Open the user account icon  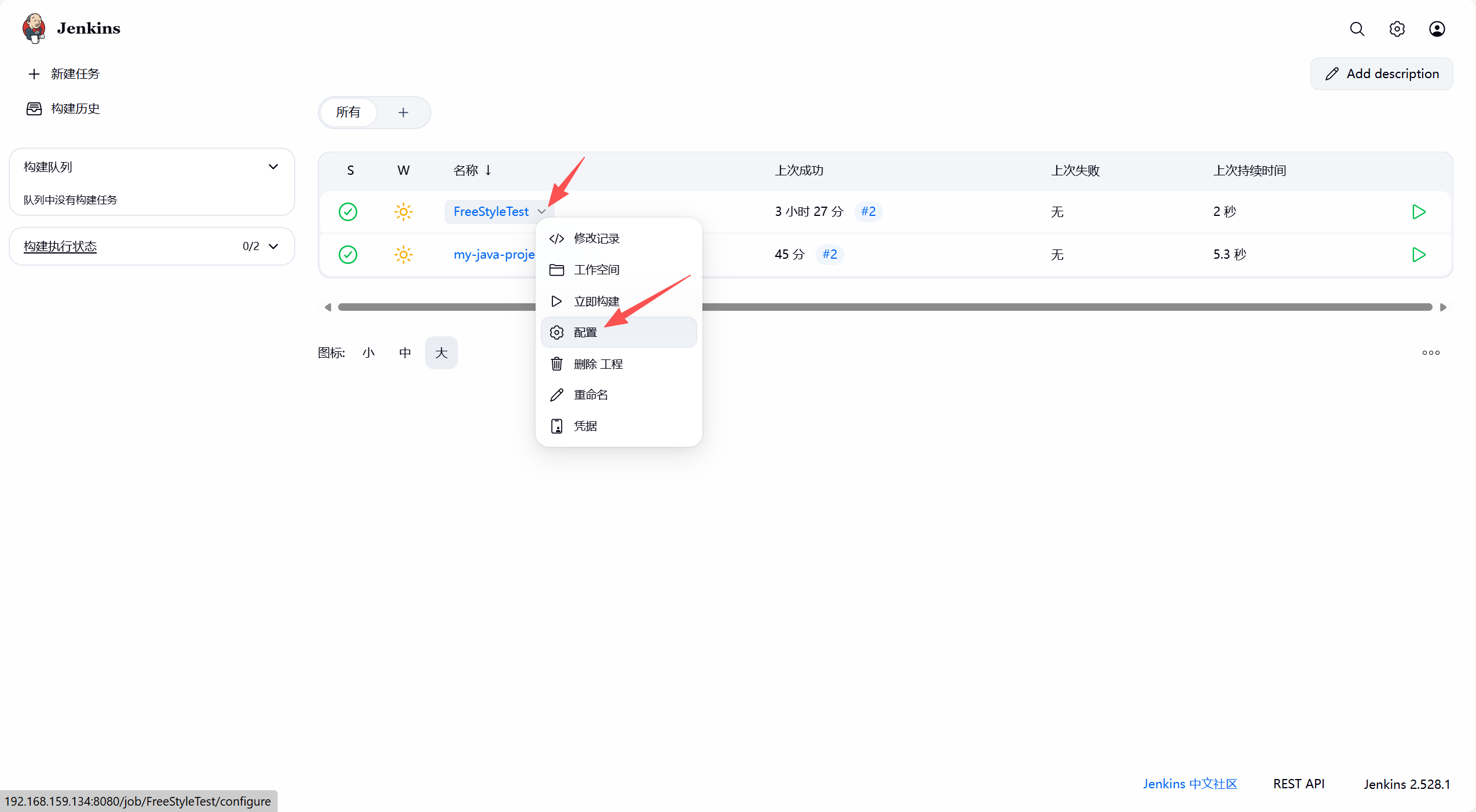pyautogui.click(x=1437, y=29)
